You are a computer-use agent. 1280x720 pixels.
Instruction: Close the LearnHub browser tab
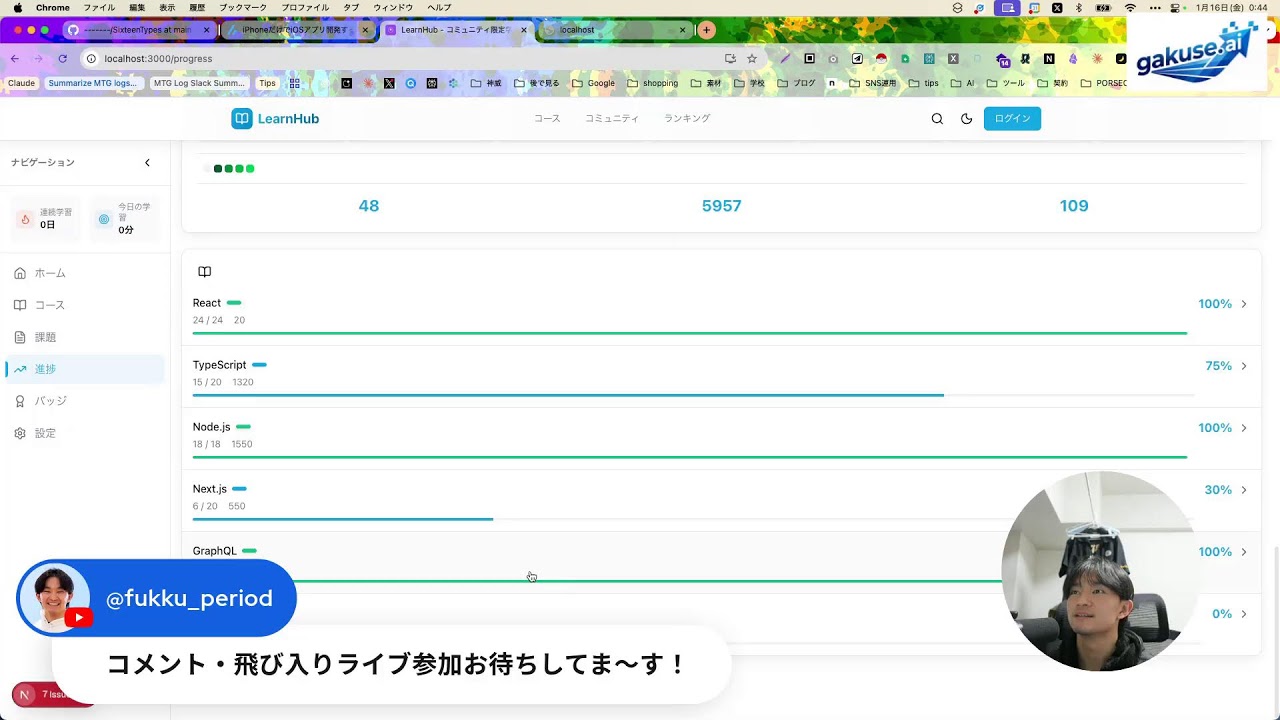click(x=524, y=30)
